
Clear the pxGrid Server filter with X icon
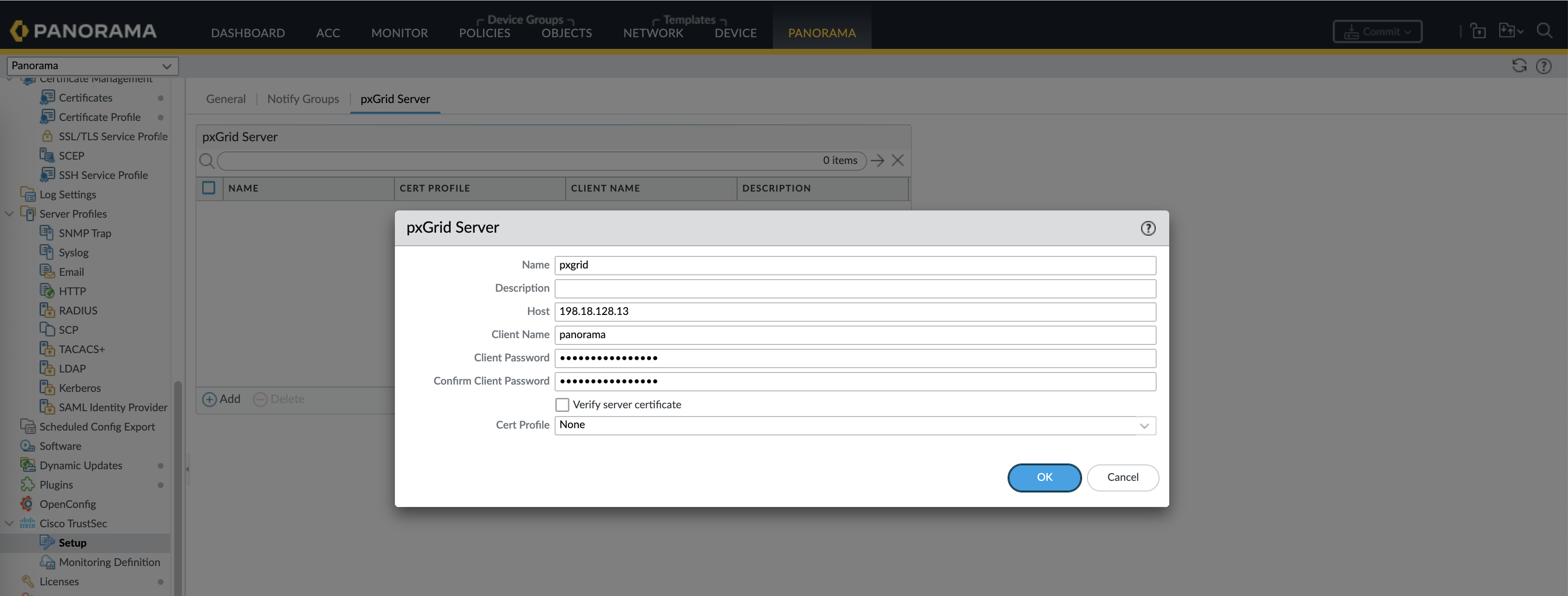tap(897, 161)
